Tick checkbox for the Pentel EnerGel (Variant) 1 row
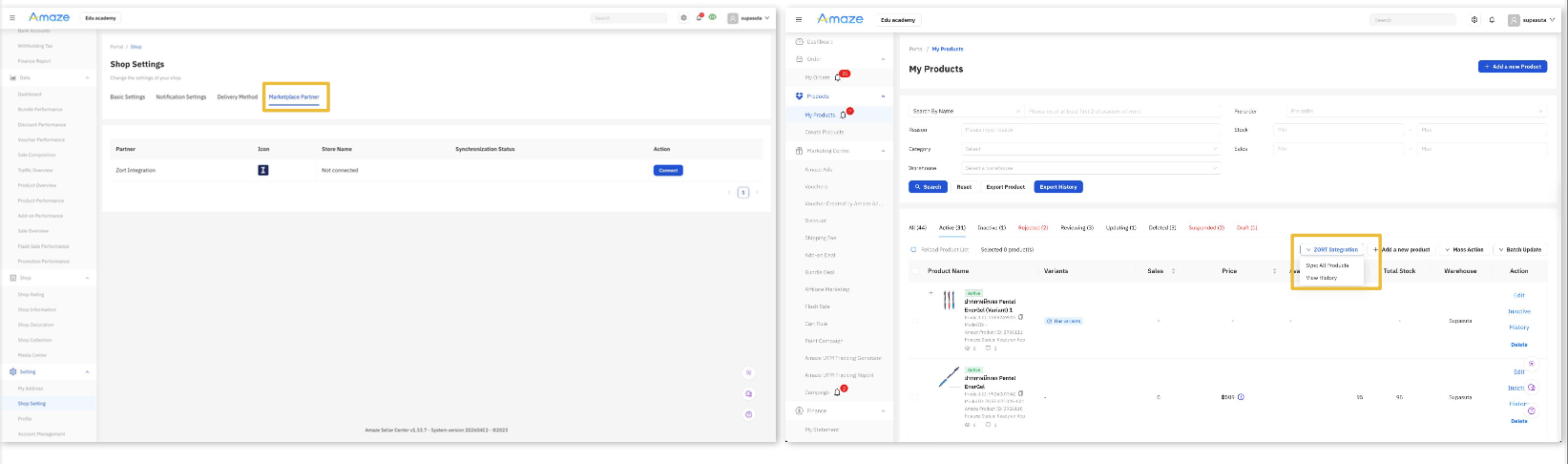 click(916, 321)
